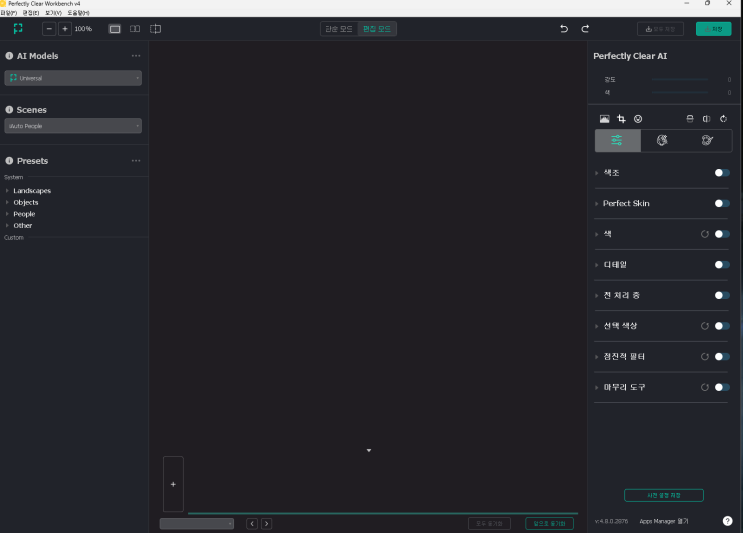The image size is (743, 533).
Task: Go to previous image with left arrow
Action: click(x=252, y=524)
